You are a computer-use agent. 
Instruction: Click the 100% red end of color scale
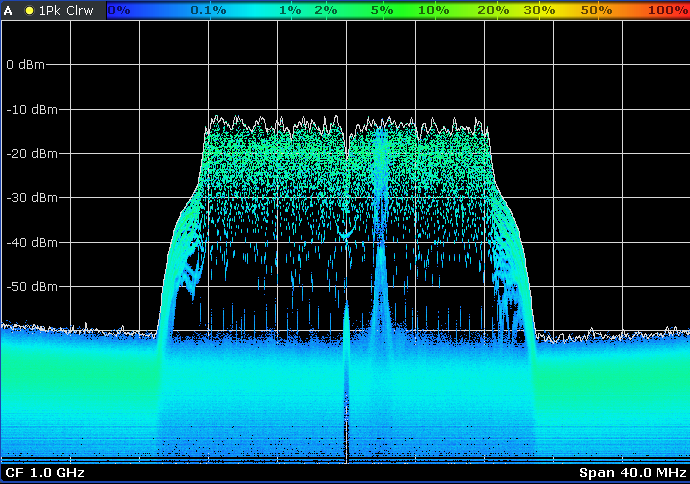667,9
